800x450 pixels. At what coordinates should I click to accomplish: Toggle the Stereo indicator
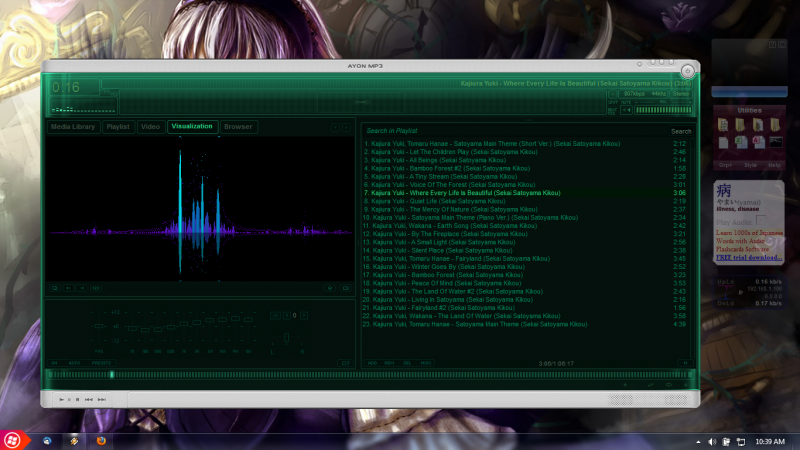[681, 94]
